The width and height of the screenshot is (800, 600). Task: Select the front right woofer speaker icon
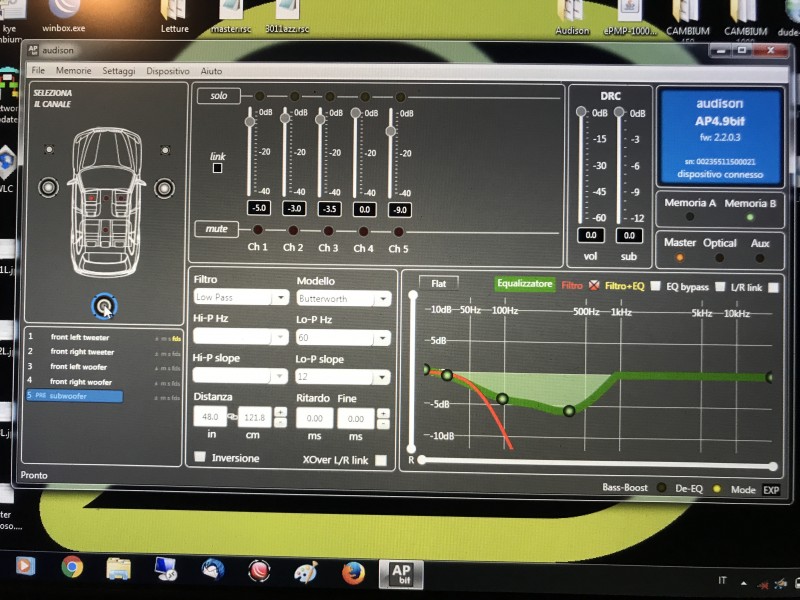pos(164,188)
